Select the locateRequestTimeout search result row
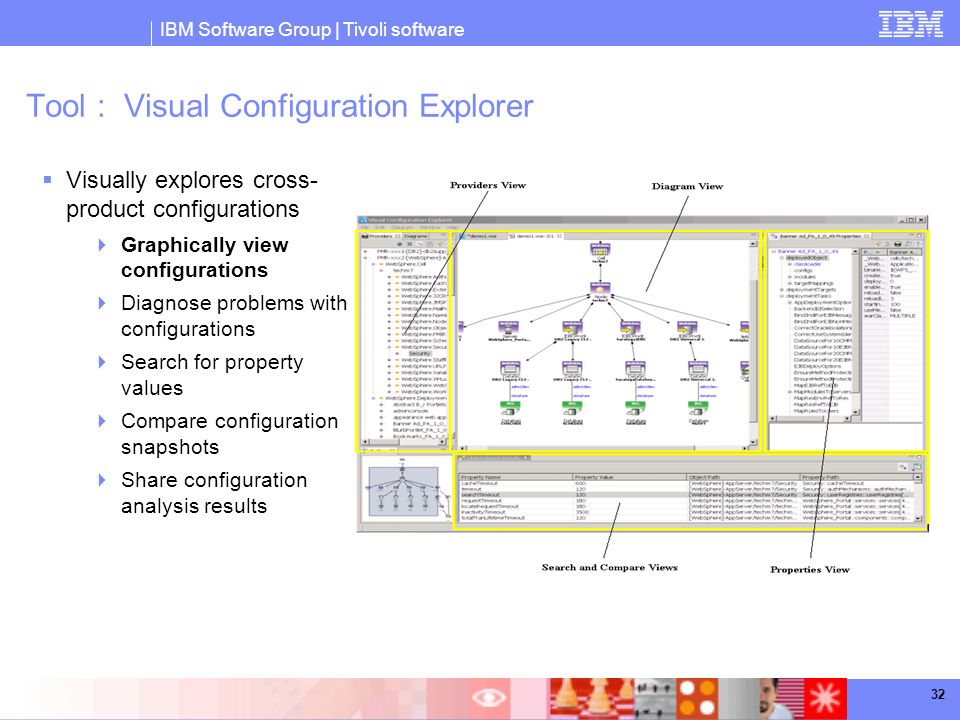The height and width of the screenshot is (720, 960). pyautogui.click(x=686, y=506)
